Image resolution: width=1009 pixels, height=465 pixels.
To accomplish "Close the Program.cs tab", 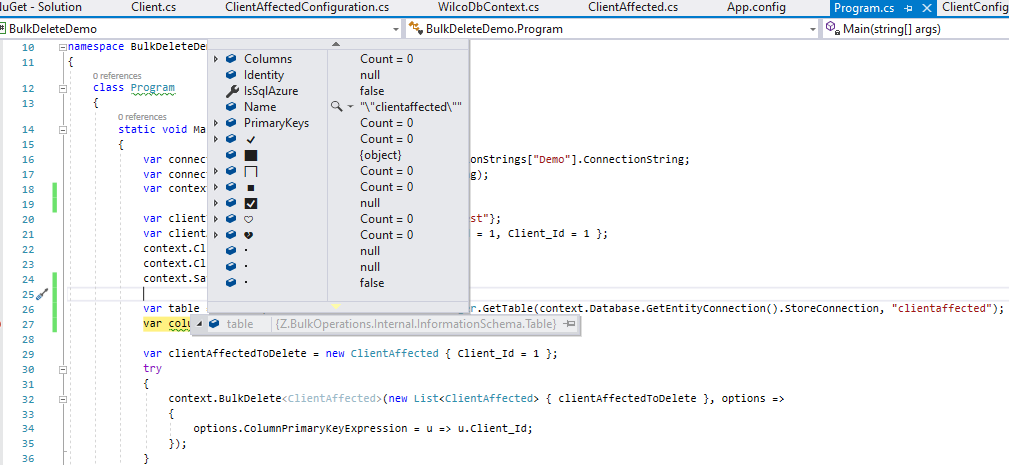I will (x=927, y=8).
